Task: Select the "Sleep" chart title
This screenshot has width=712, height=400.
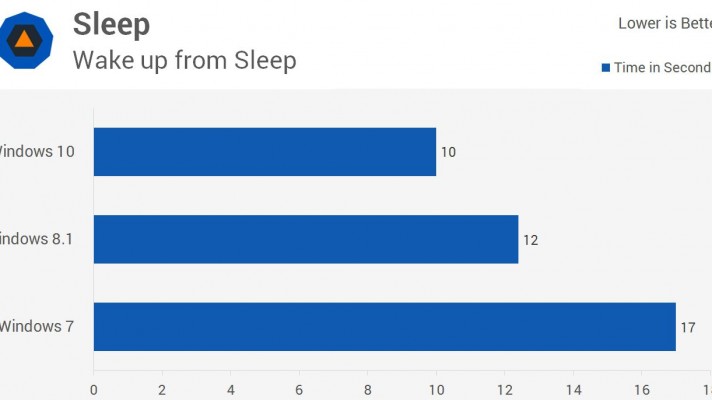Action: tap(111, 24)
